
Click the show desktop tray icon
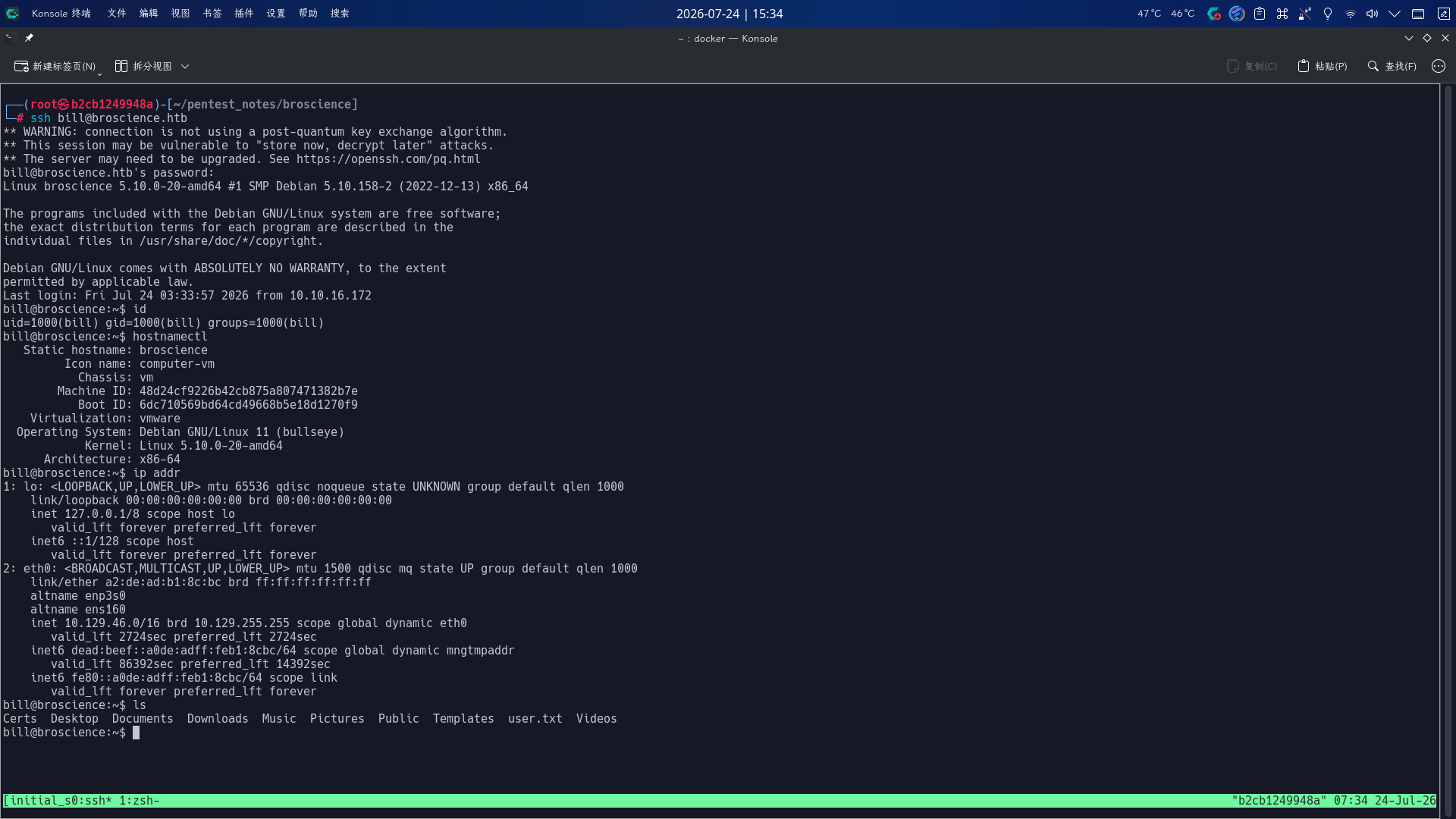point(1418,14)
